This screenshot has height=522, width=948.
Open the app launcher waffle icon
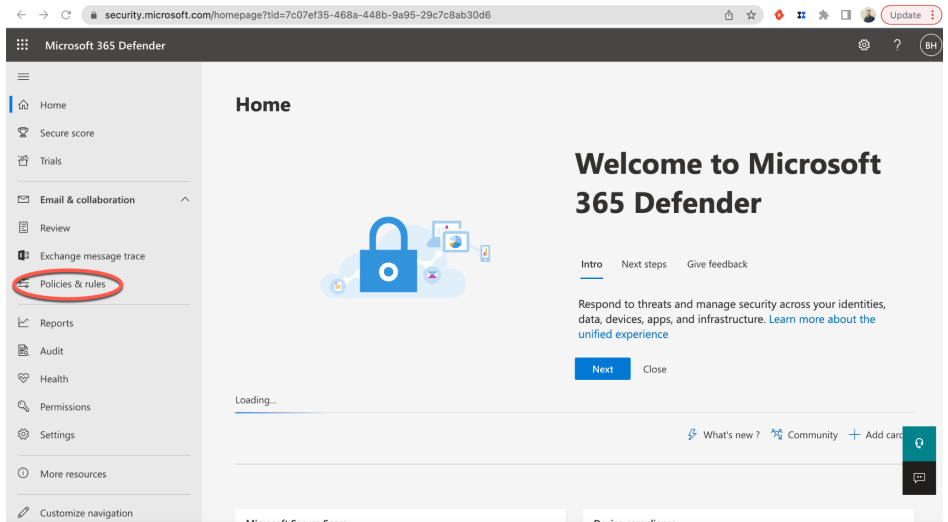click(22, 45)
